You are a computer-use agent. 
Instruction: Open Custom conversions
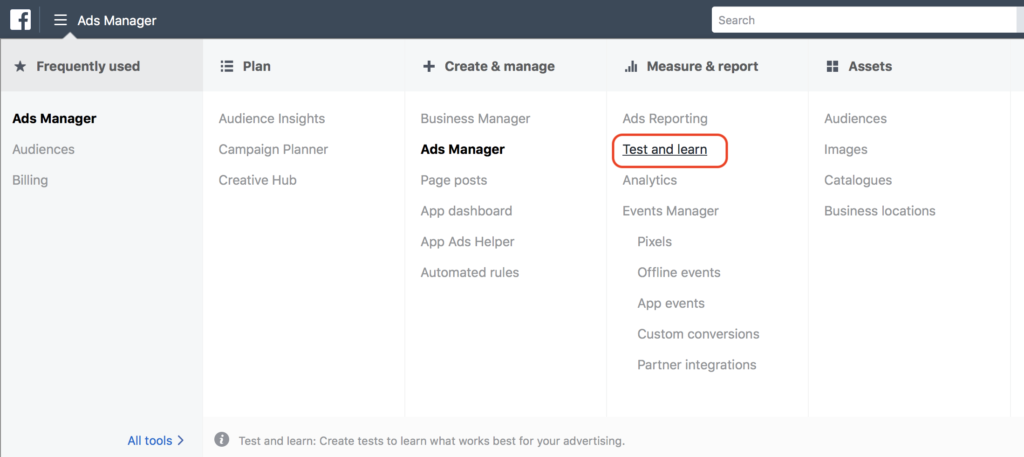(698, 334)
